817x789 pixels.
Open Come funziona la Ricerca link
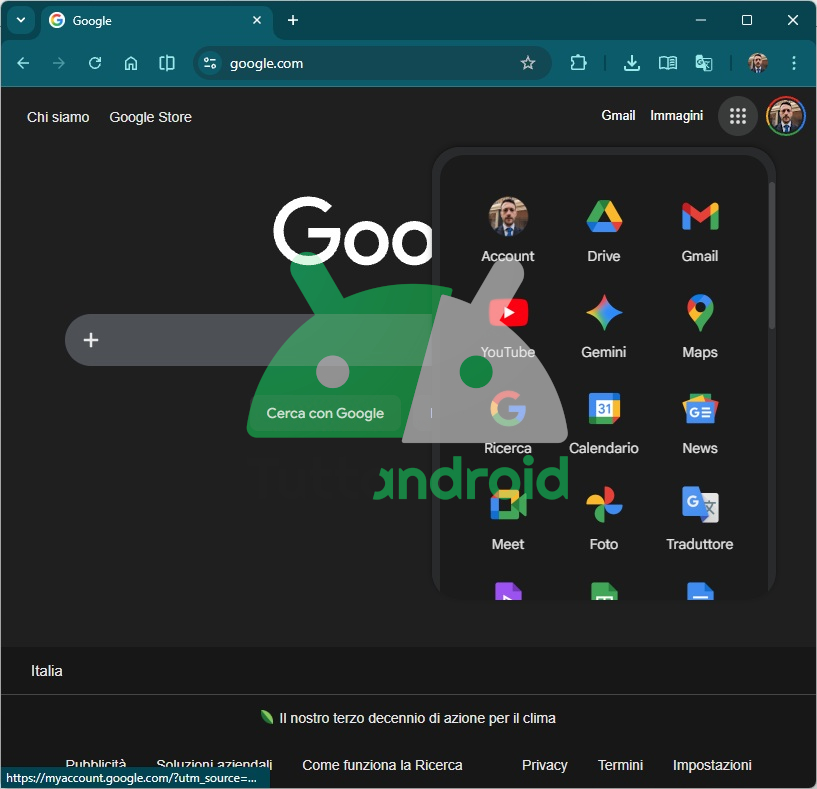(x=382, y=765)
